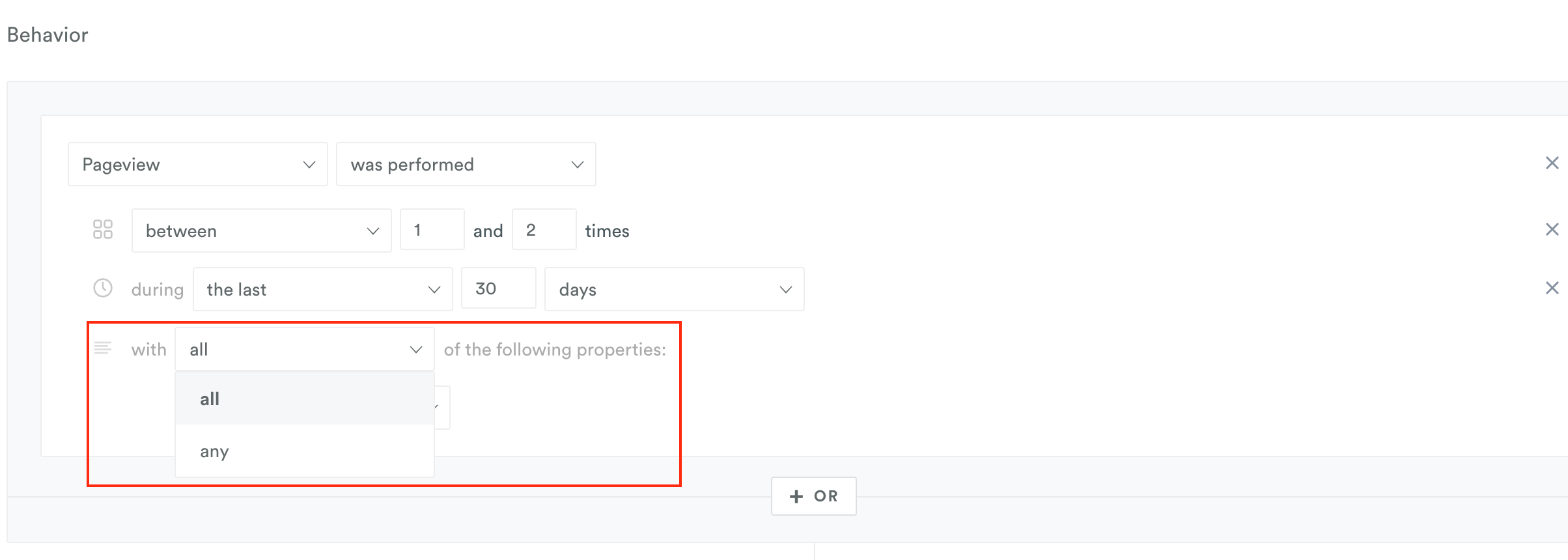This screenshot has width=1568, height=560.
Task: Click the minimum times field showing 1
Action: (x=432, y=229)
